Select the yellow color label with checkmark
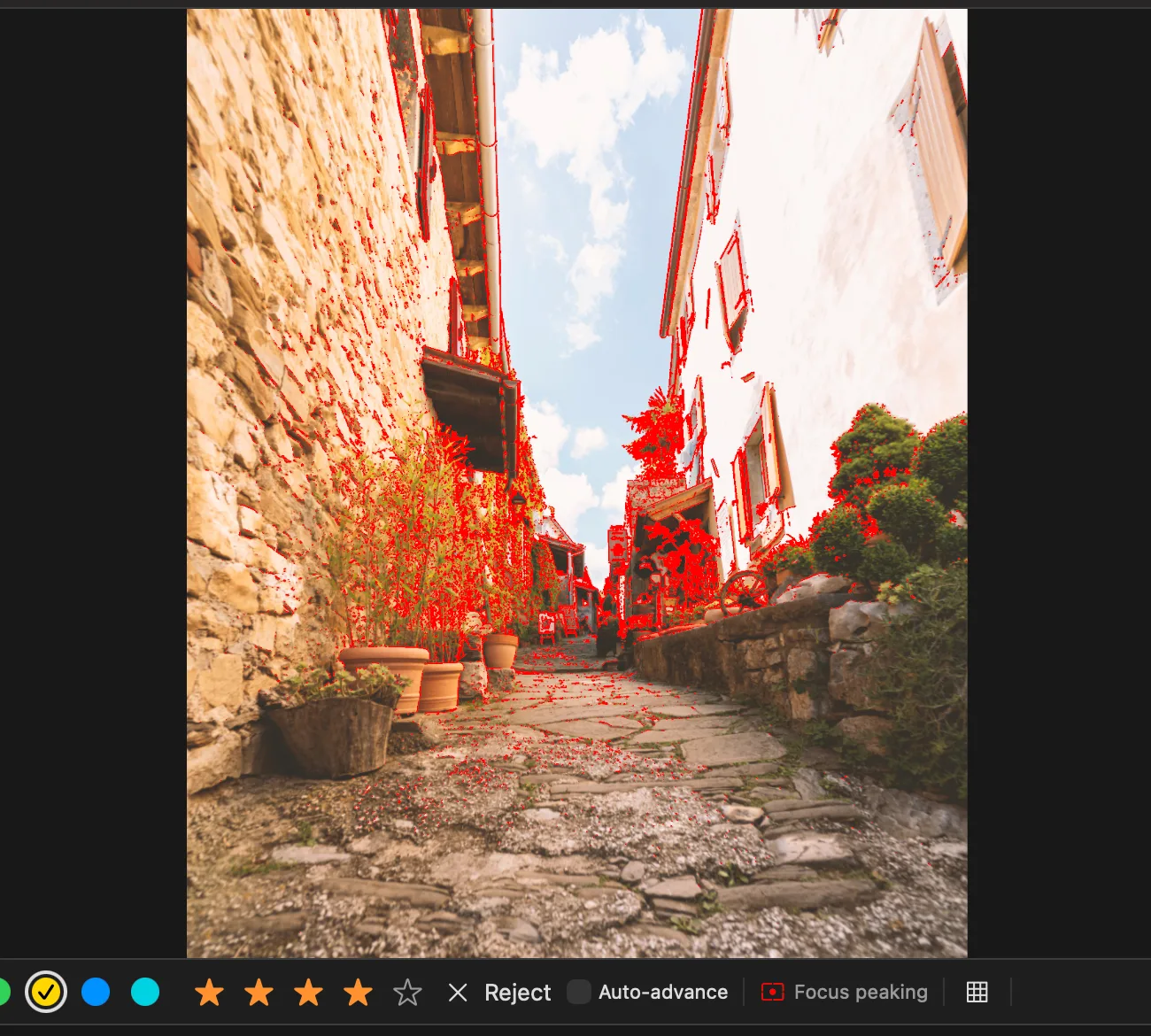Screen dimensions: 1151x1036 coord(46,993)
